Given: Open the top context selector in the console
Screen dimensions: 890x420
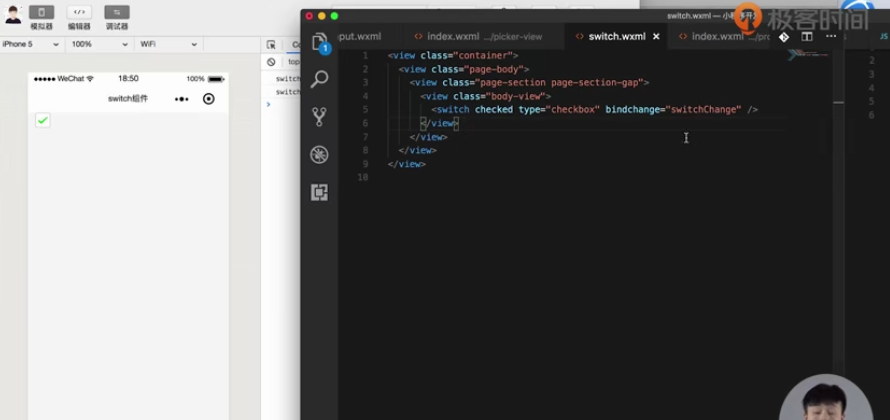Looking at the screenshot, I should click(293, 61).
